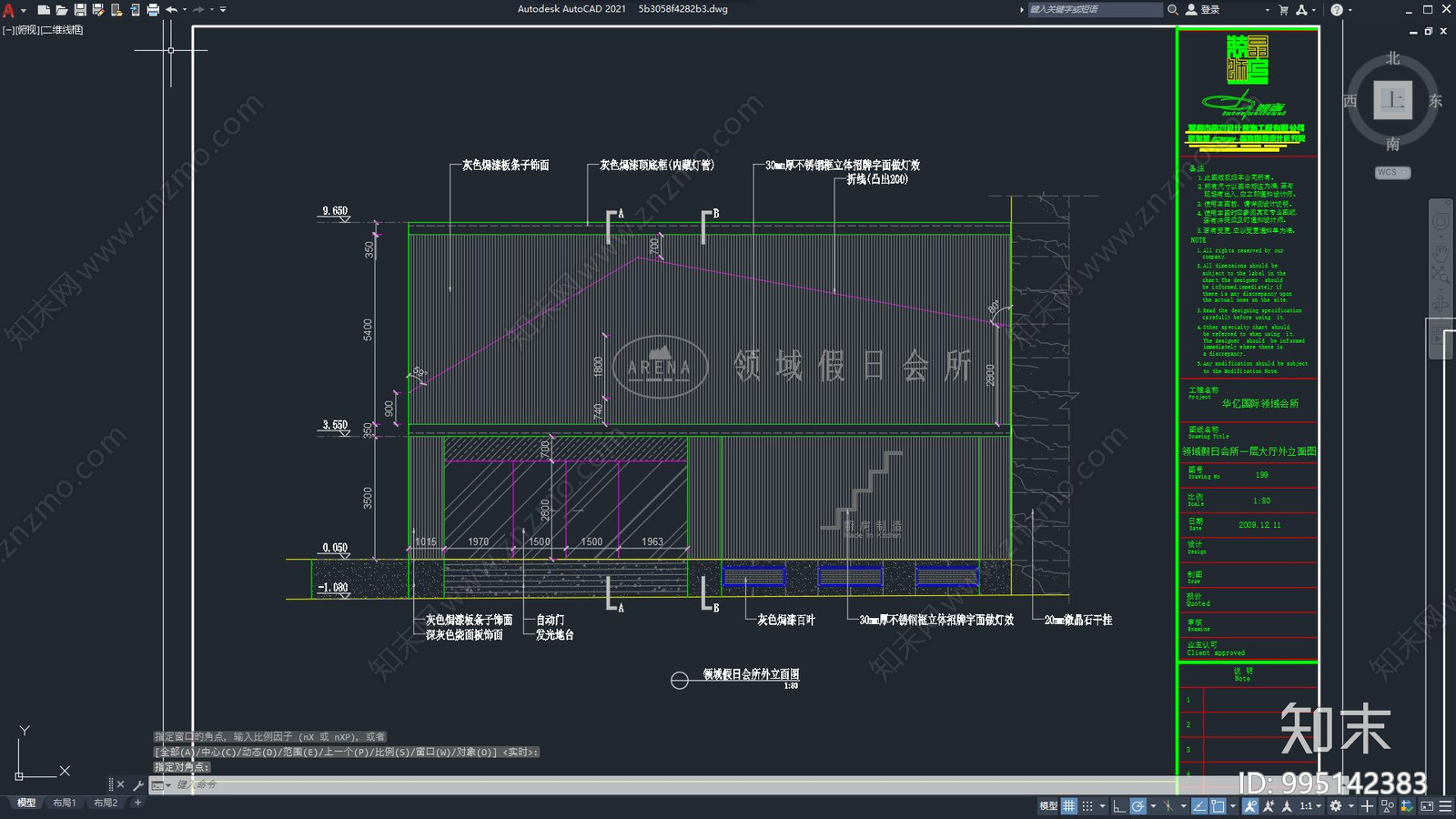Click the Open file folder icon

click(62, 10)
